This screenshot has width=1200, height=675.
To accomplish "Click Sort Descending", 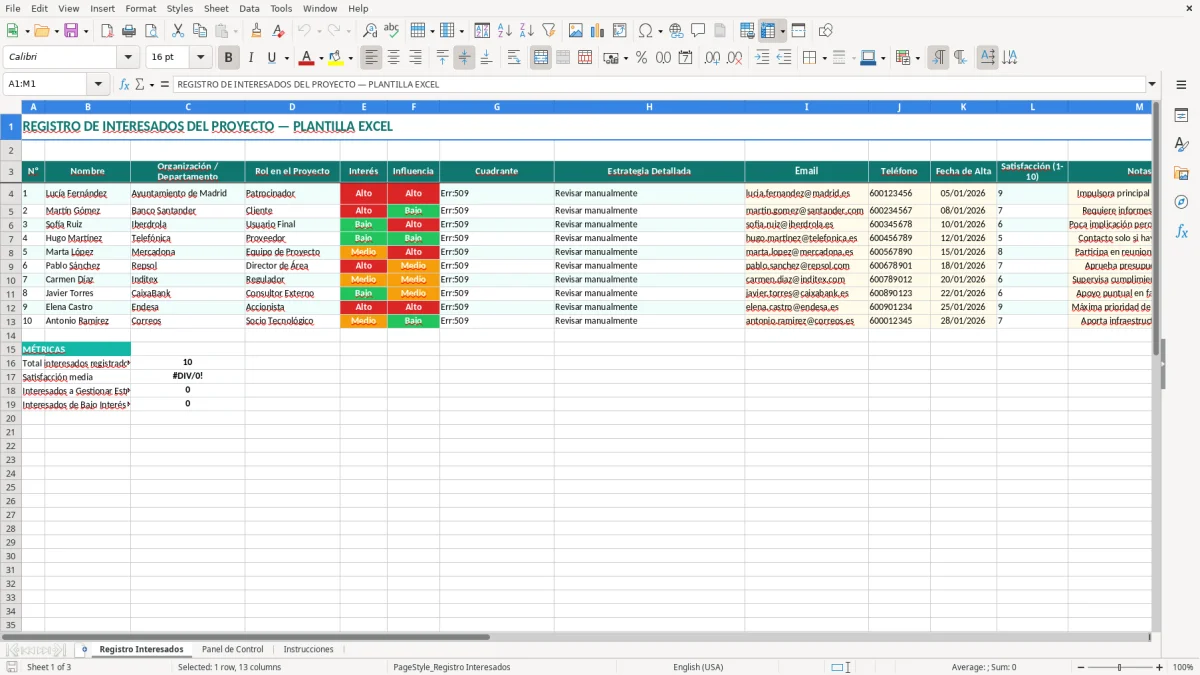I will tap(526, 31).
